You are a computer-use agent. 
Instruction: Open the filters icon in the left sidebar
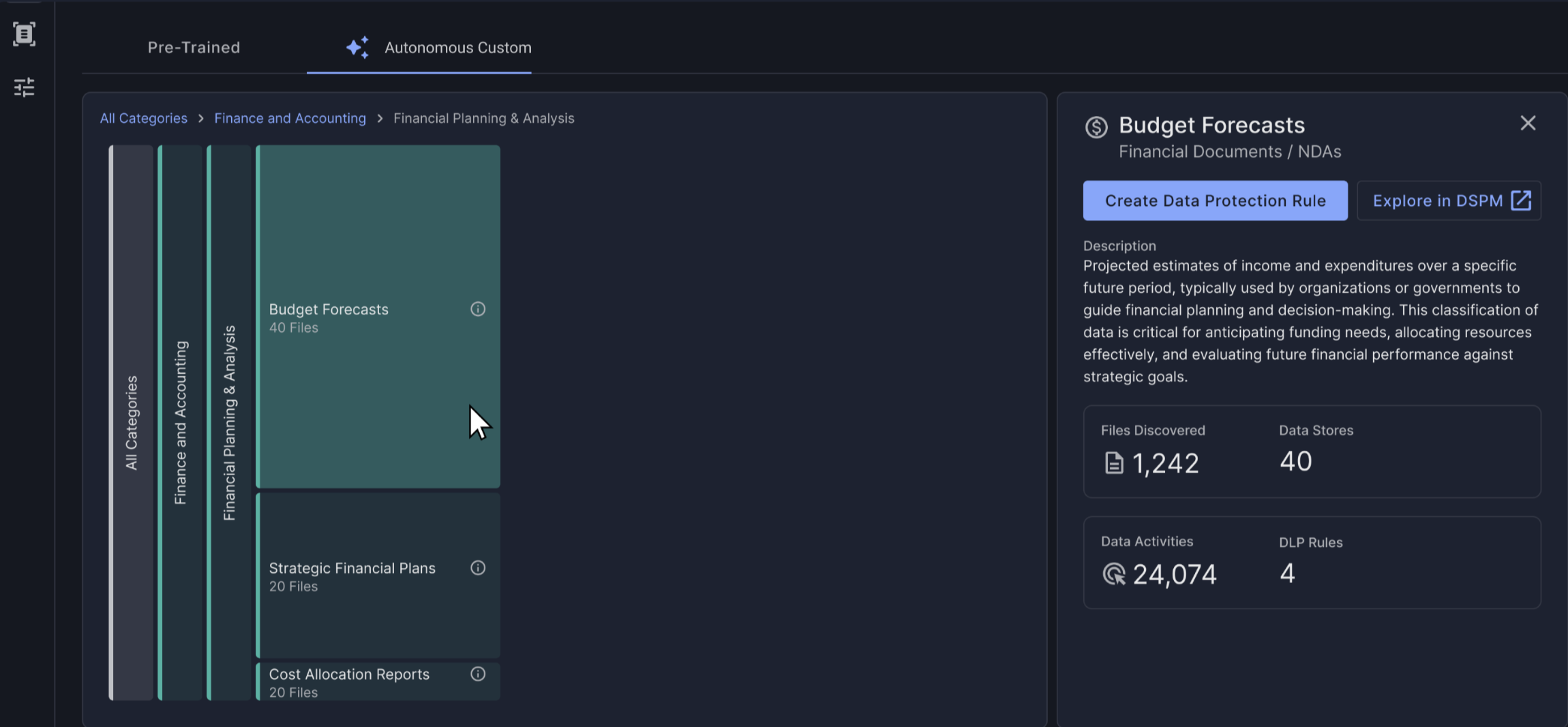pyautogui.click(x=25, y=87)
